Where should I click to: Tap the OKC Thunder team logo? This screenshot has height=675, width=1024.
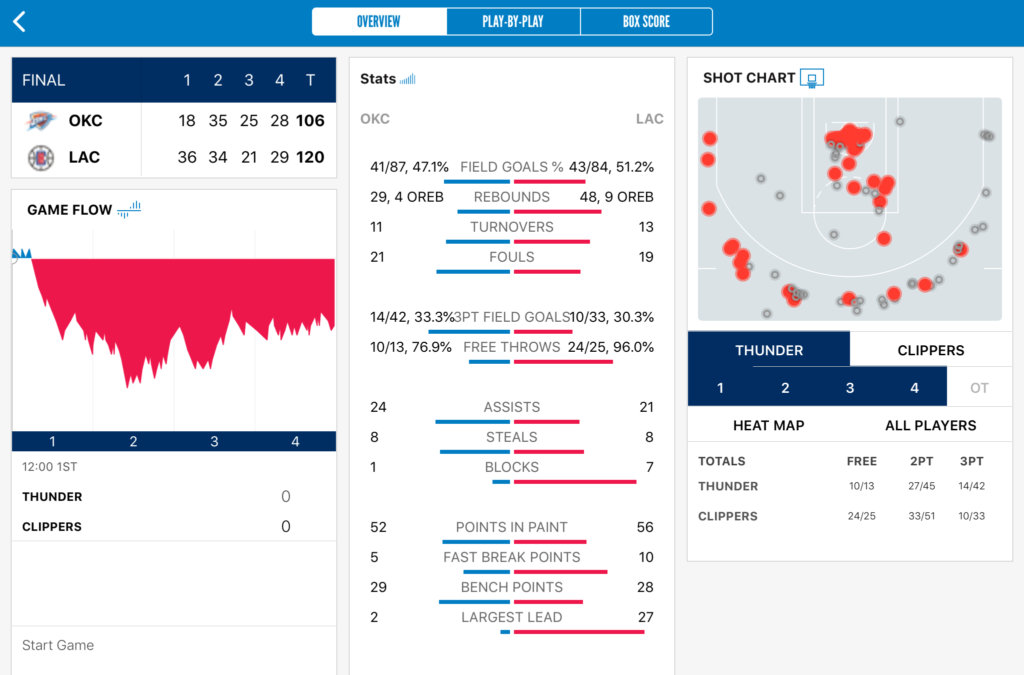click(x=41, y=121)
